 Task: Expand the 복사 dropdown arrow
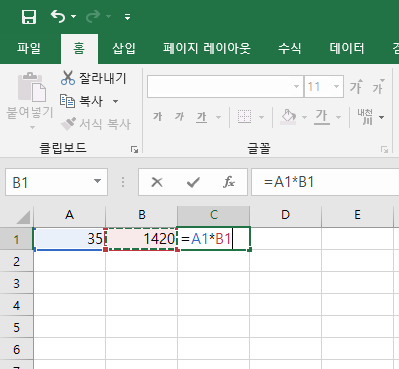(x=115, y=101)
